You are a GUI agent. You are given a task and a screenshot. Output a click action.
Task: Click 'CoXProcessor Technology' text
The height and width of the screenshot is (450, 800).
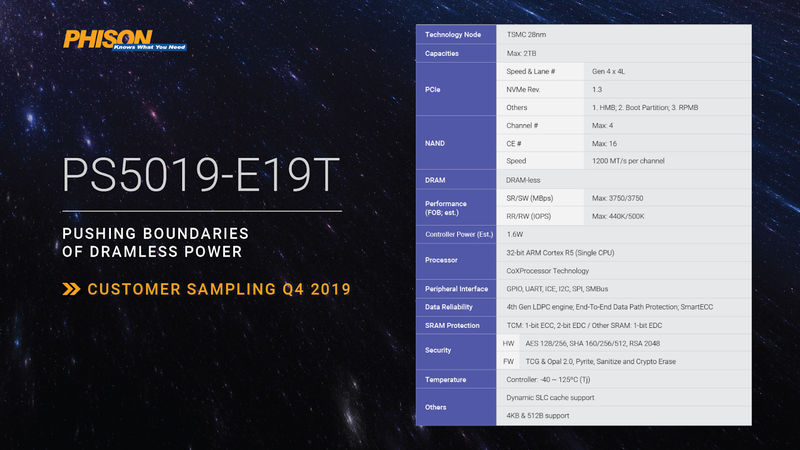[547, 271]
